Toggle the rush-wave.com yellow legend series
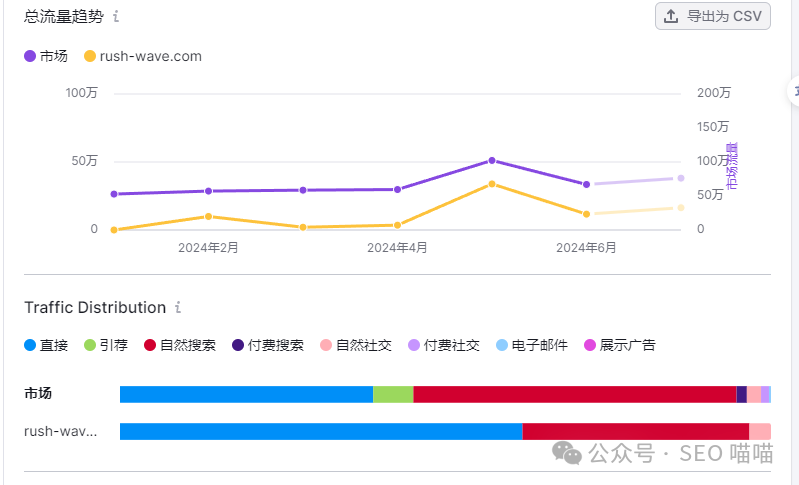The image size is (799, 485). click(x=143, y=56)
